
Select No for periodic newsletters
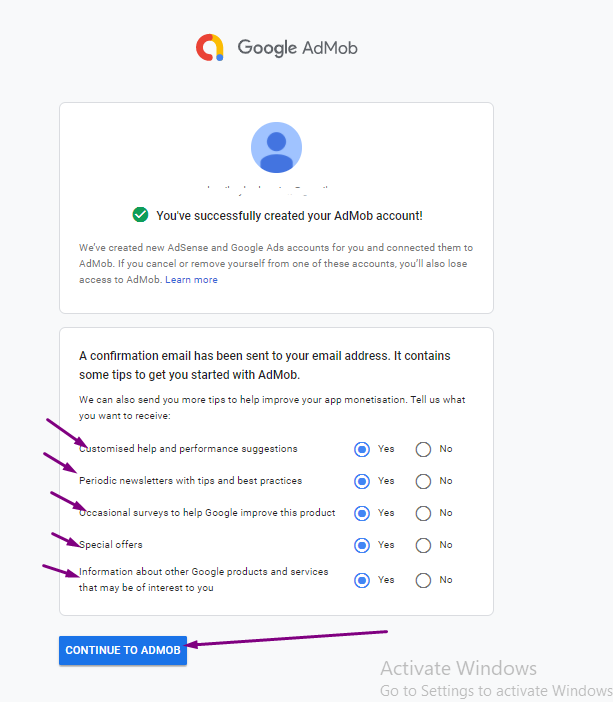click(x=423, y=481)
